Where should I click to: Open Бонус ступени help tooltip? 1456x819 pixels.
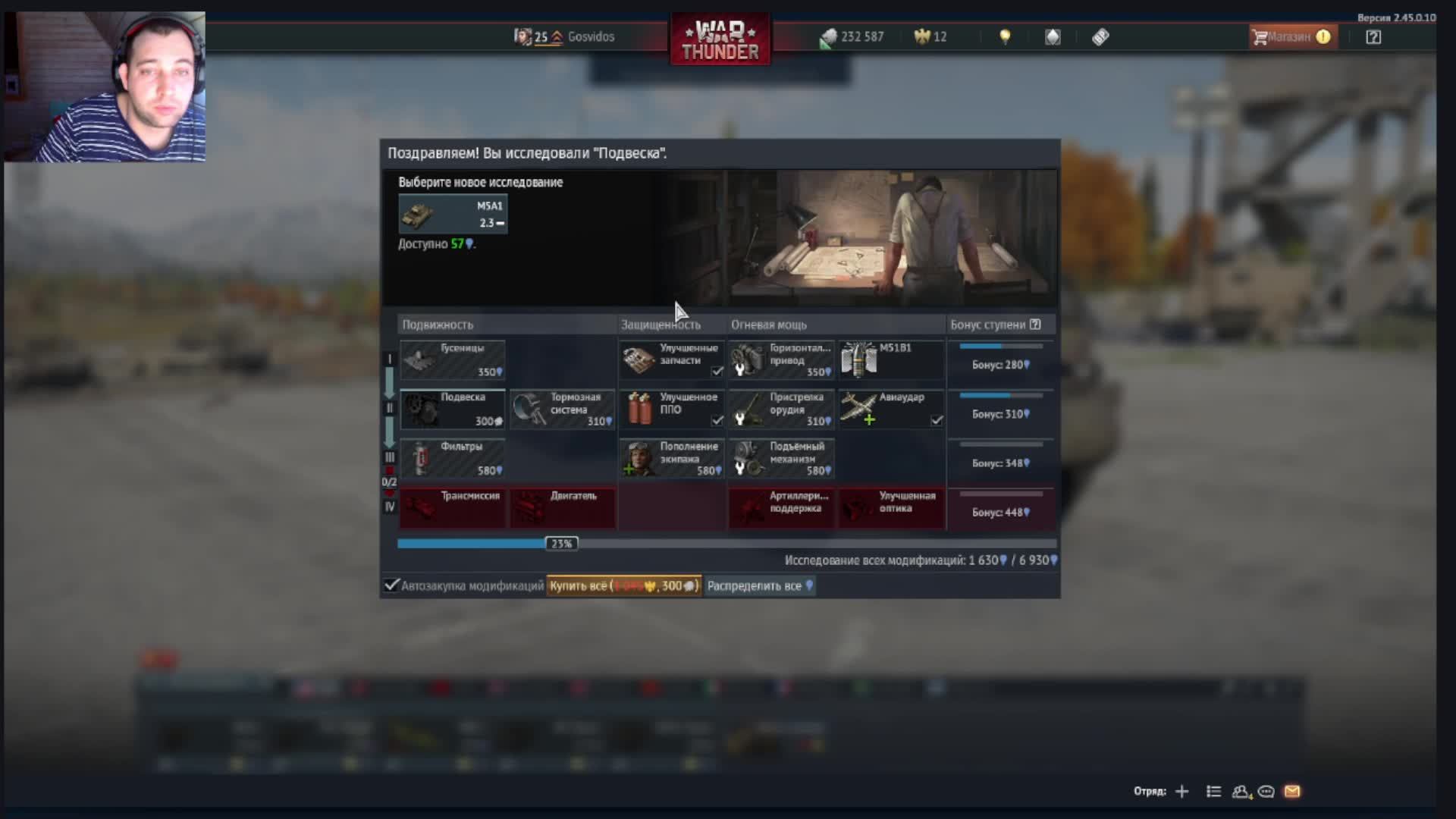point(1035,325)
